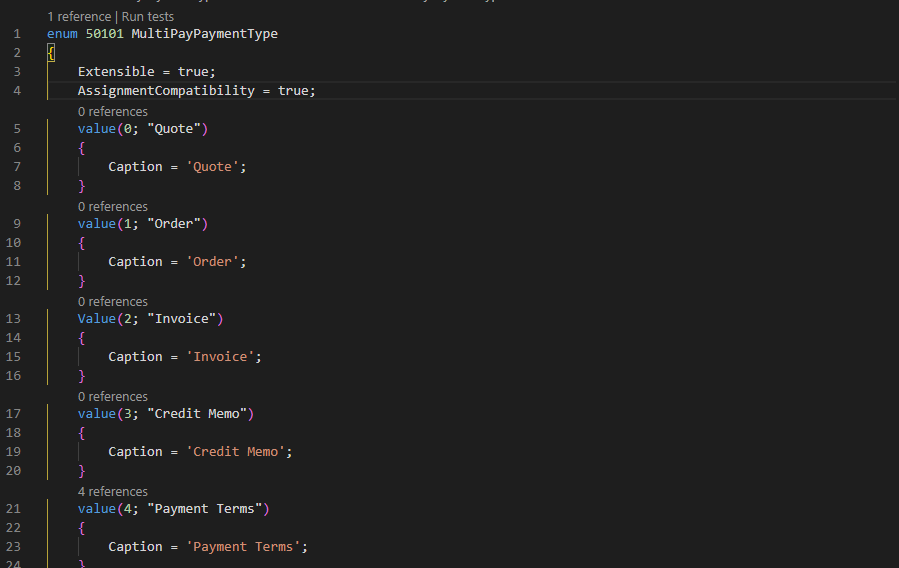Place cursor in 'Credit Memo' caption string
The width and height of the screenshot is (899, 568).
239,452
